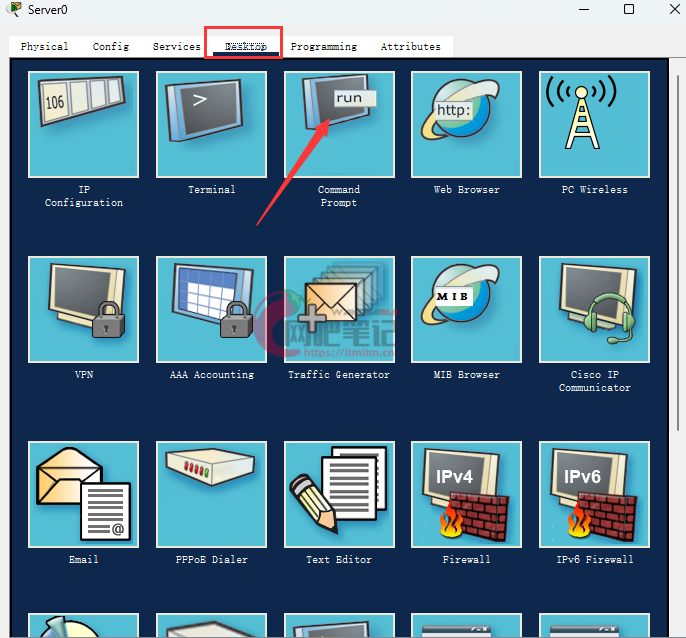The height and width of the screenshot is (638, 686).
Task: Click the Server0 window icon in title bar
Action: (x=15, y=9)
